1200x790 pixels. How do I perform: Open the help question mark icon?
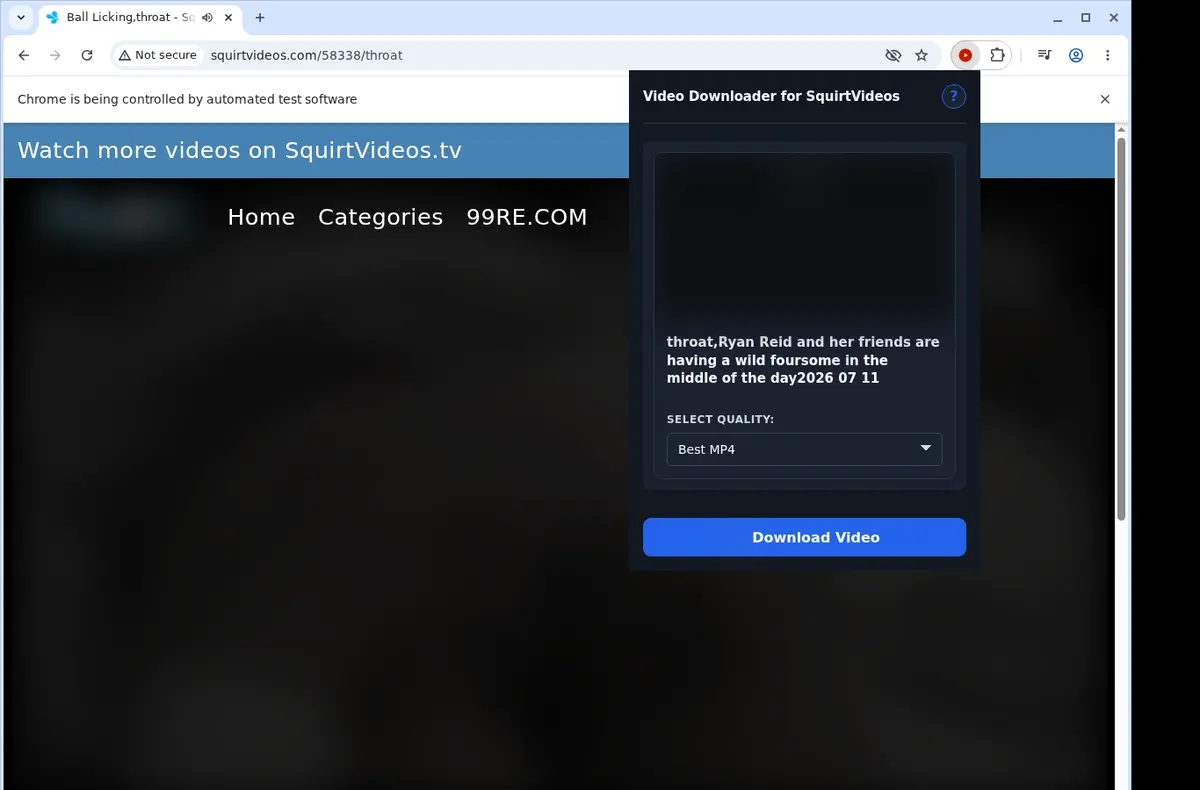point(954,96)
